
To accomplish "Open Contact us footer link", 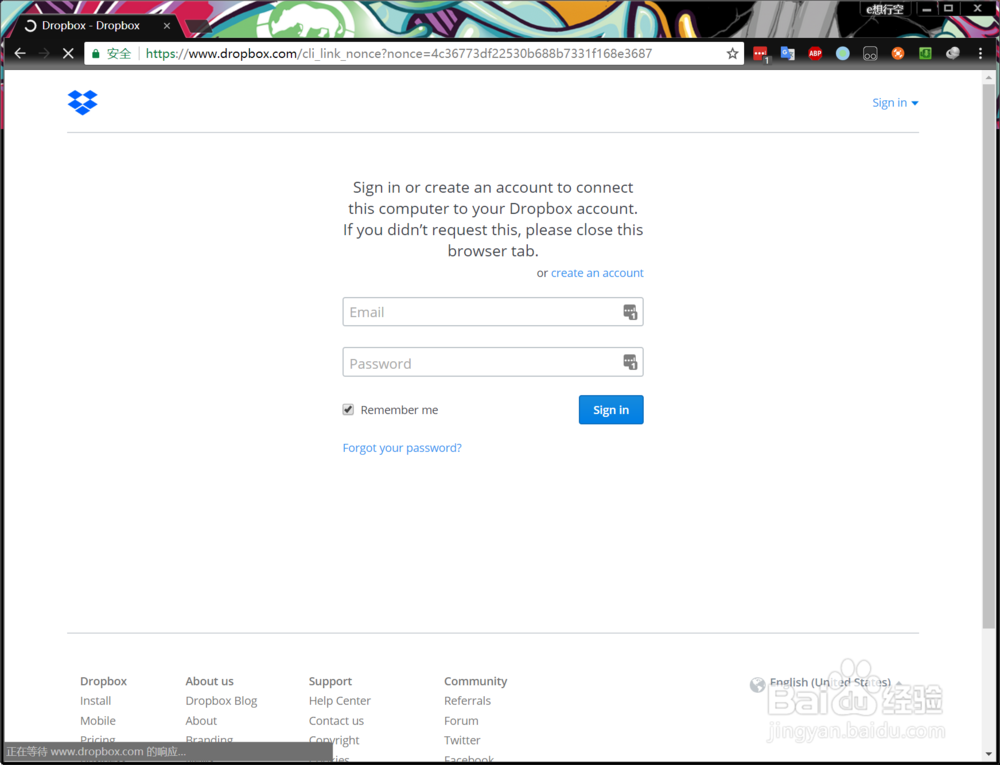I will pos(336,720).
